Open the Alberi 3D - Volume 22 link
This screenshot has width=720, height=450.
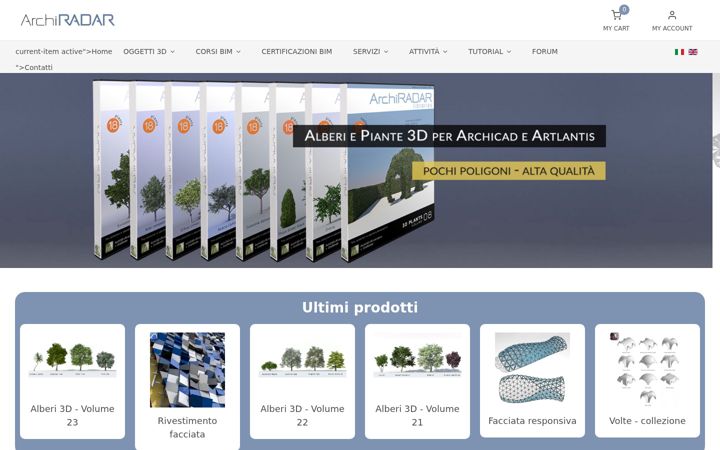coord(302,415)
